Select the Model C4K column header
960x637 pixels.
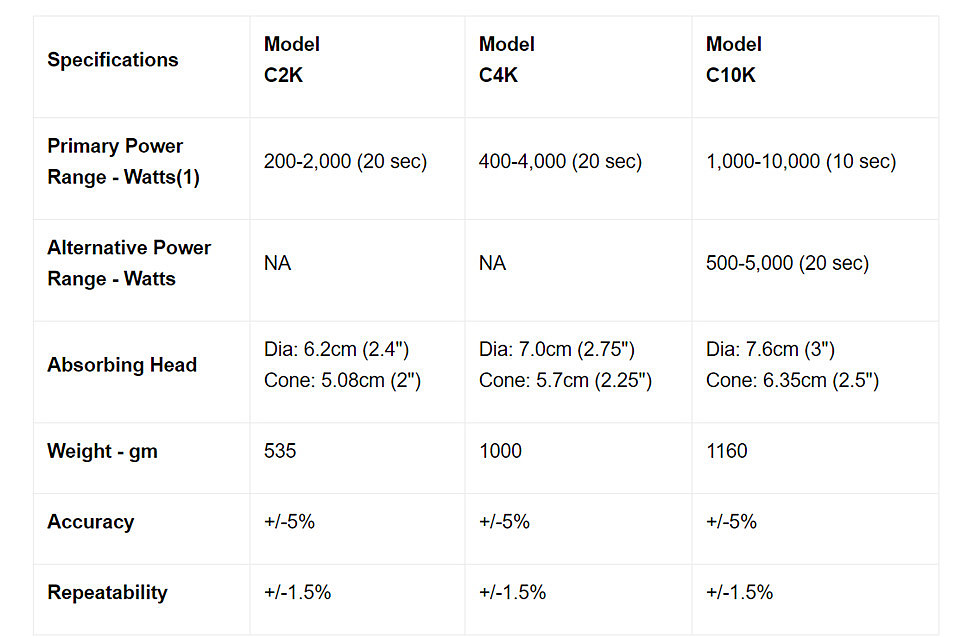coord(507,59)
